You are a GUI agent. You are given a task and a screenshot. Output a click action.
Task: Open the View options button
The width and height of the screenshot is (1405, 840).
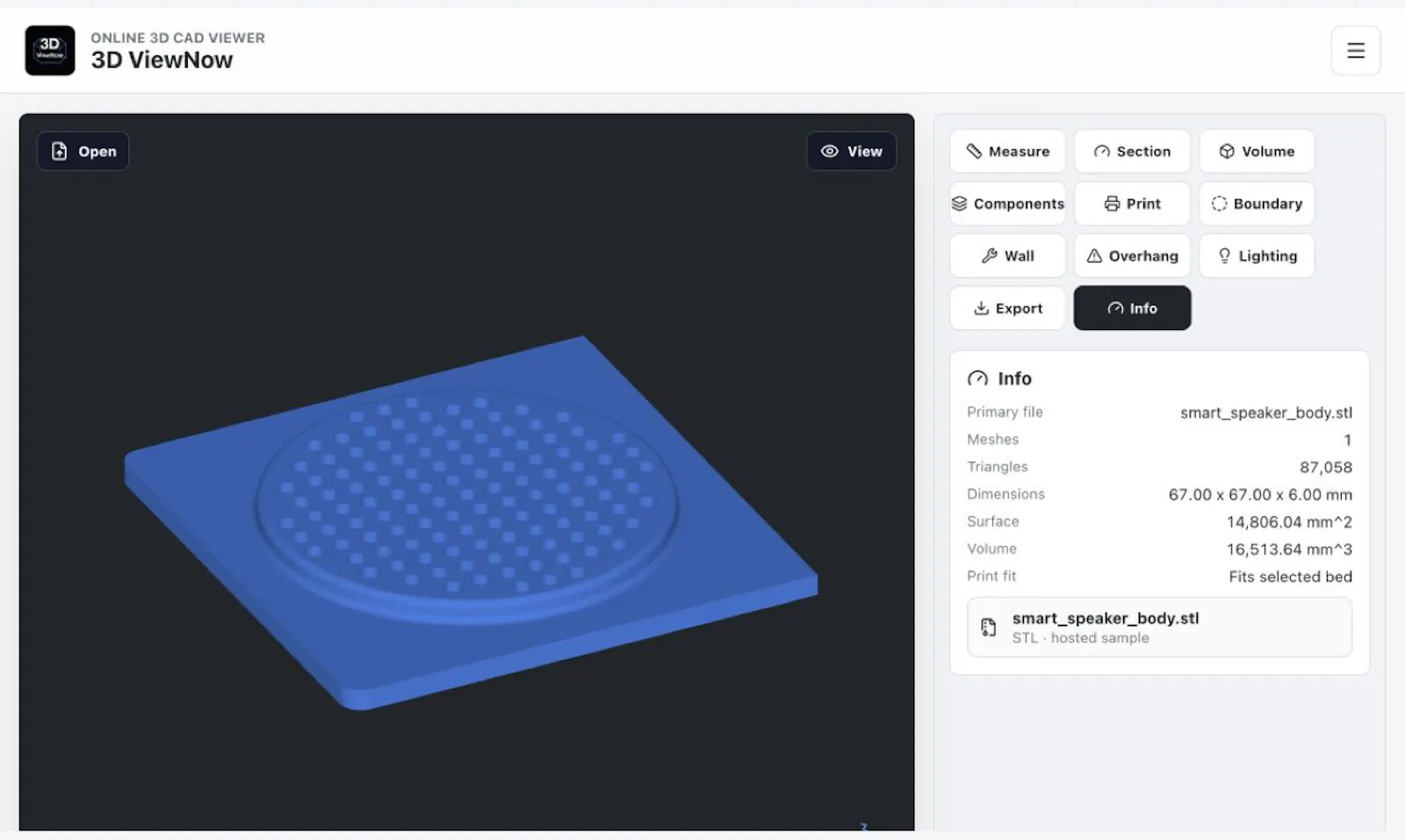(x=851, y=151)
